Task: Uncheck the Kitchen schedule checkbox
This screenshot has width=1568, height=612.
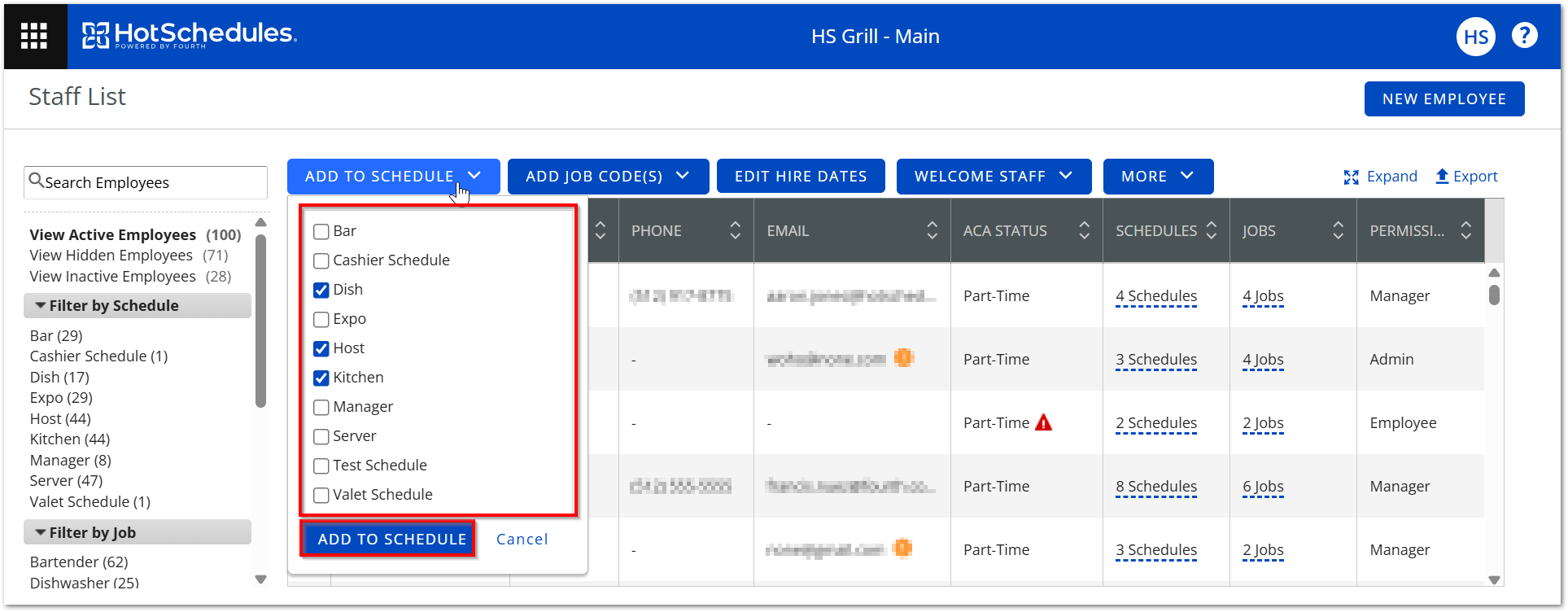Action: (321, 378)
